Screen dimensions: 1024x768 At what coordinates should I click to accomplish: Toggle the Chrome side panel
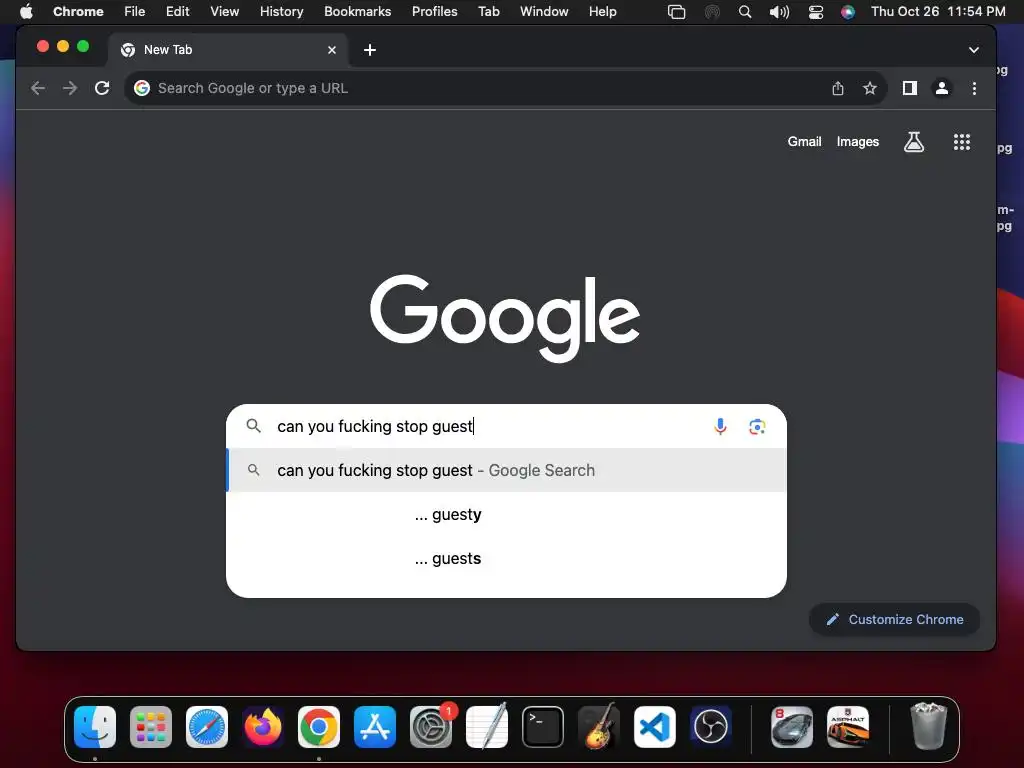coord(910,88)
